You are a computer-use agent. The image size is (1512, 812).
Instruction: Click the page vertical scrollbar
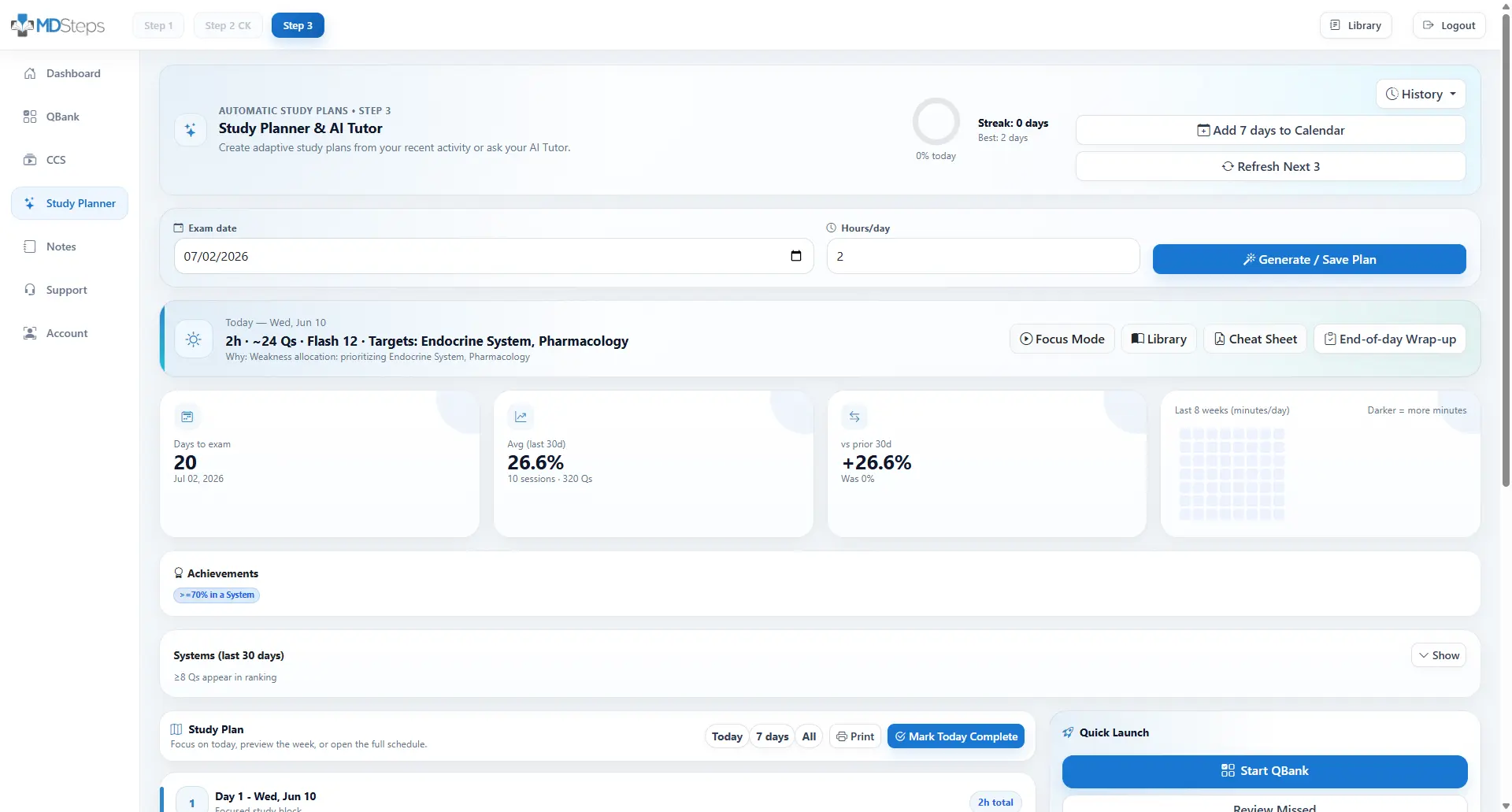point(1506,252)
